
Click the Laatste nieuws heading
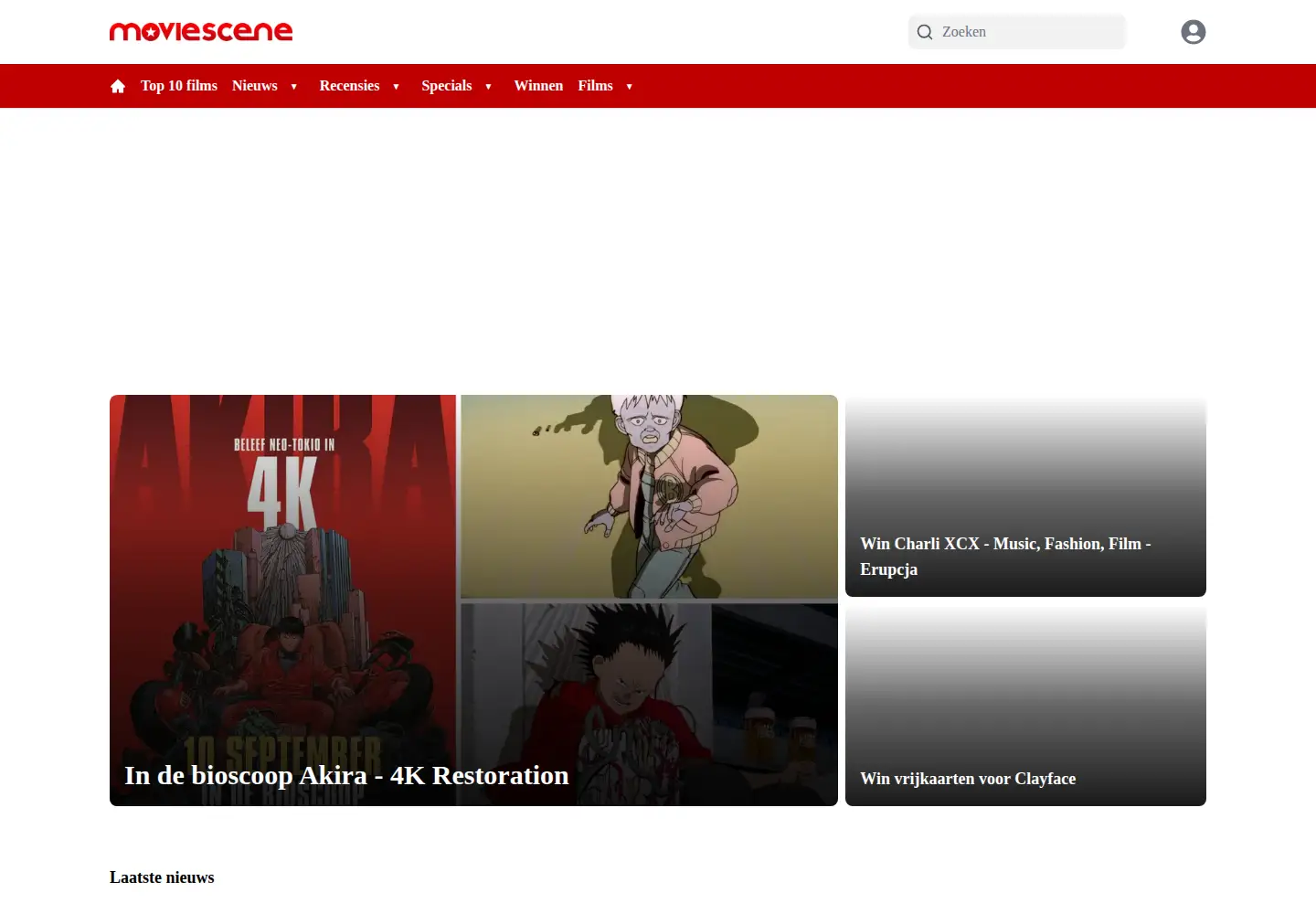(162, 877)
